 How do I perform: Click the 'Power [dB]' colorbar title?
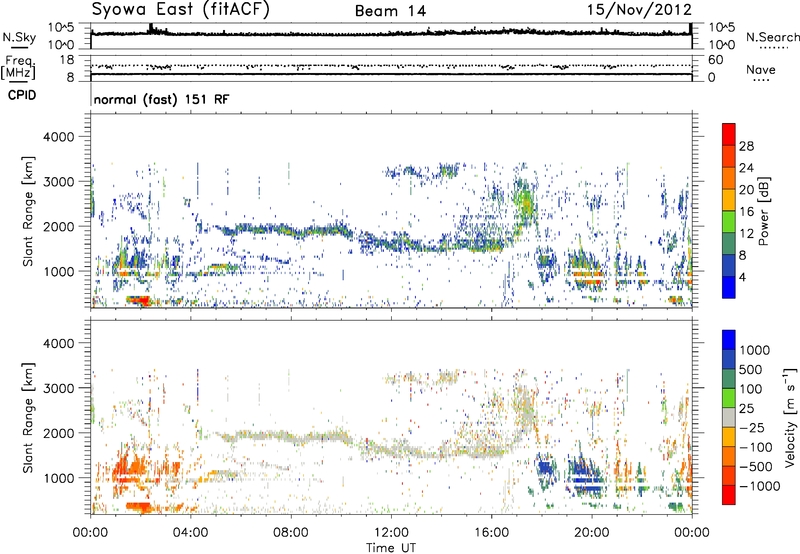(x=764, y=211)
